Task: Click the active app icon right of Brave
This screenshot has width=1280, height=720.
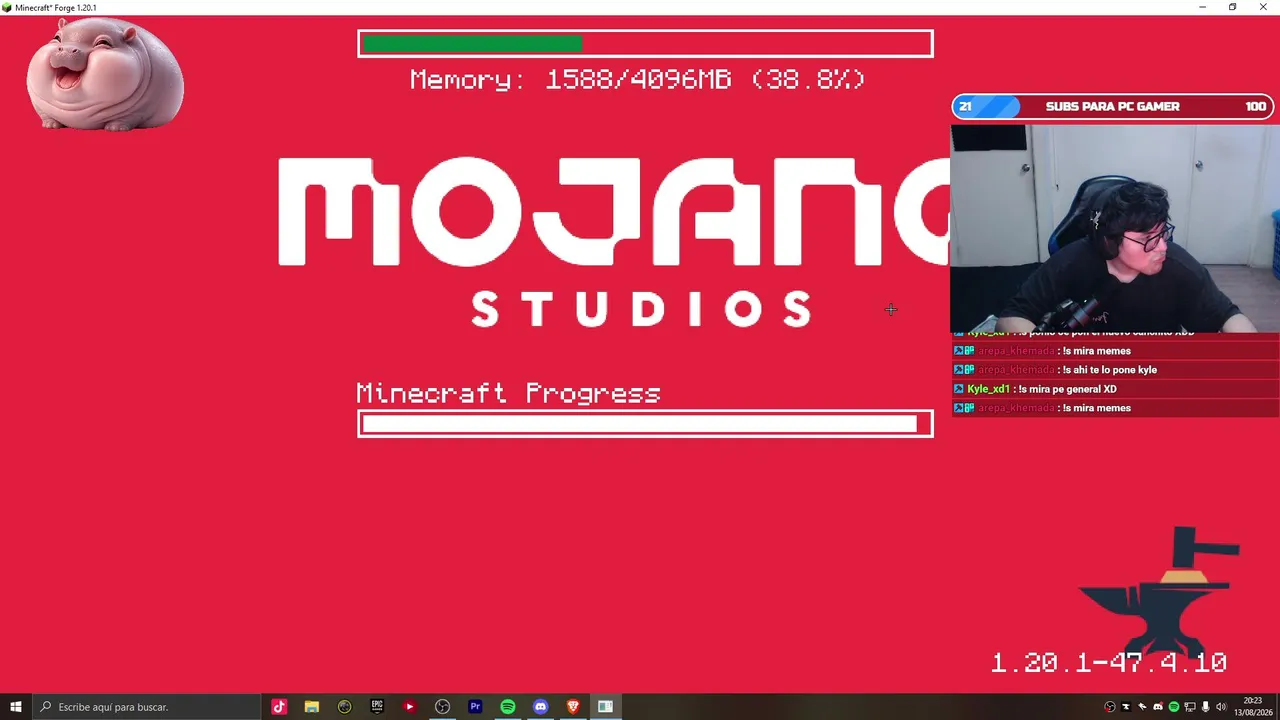Action: coord(605,707)
